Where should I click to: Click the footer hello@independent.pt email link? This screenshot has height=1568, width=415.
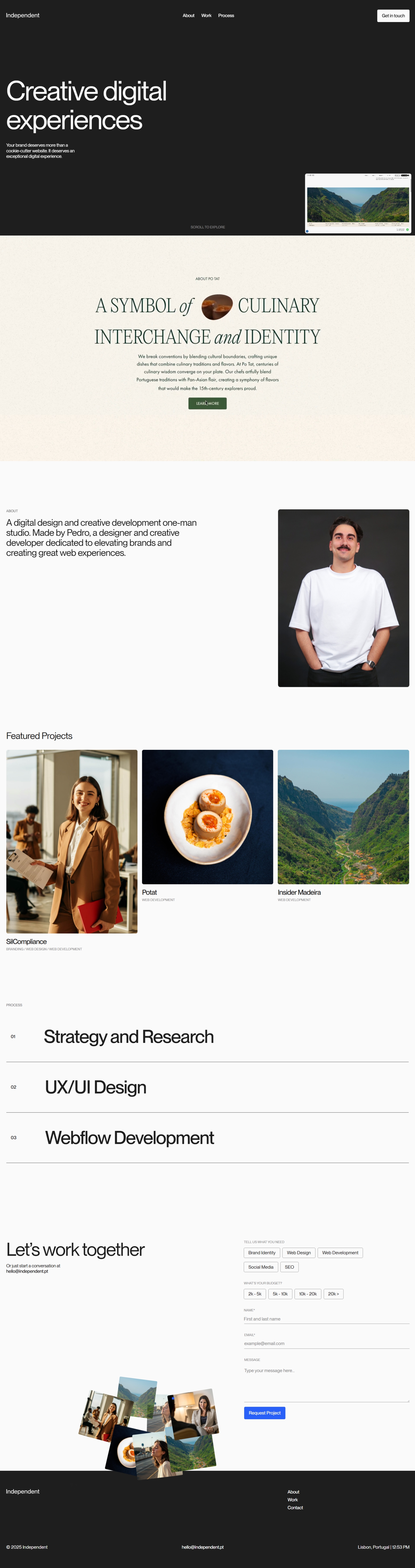(203, 1547)
